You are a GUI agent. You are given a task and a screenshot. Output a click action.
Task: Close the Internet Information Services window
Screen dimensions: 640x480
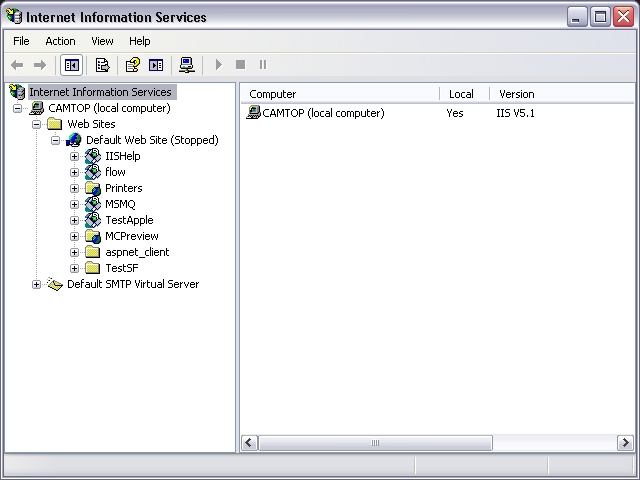[x=623, y=17]
